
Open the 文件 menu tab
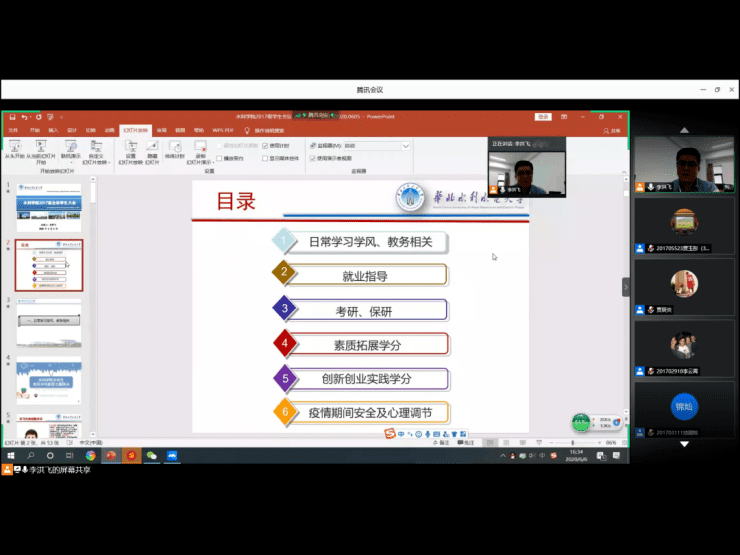(13, 130)
